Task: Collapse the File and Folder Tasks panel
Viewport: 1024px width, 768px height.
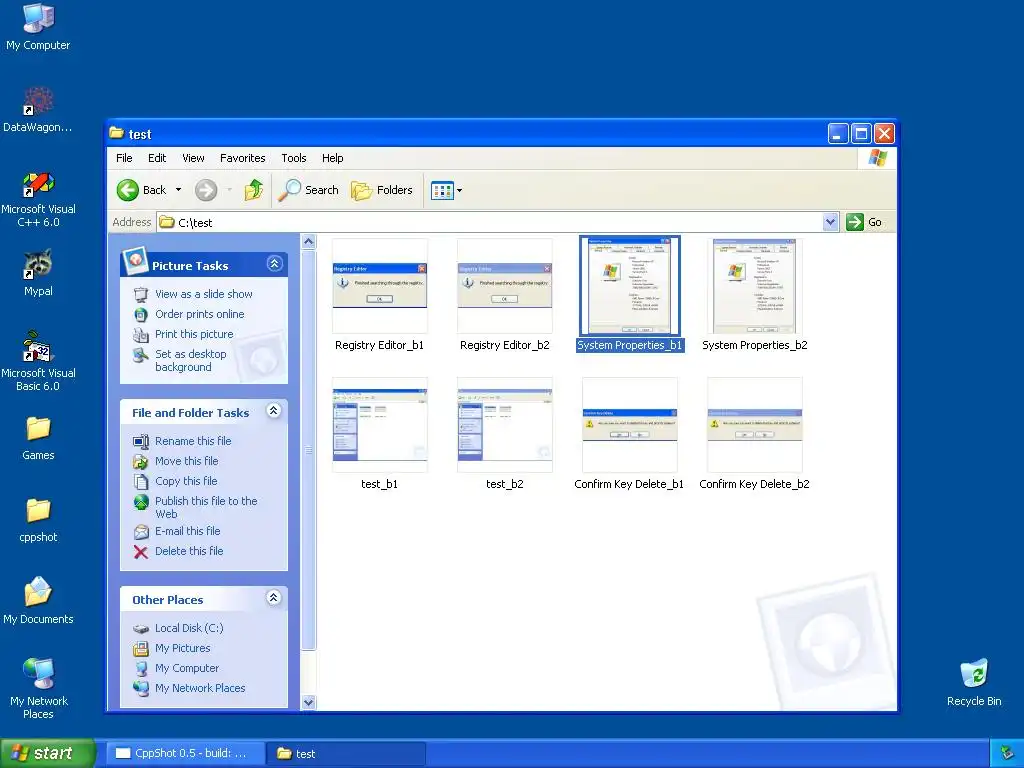Action: coord(274,411)
